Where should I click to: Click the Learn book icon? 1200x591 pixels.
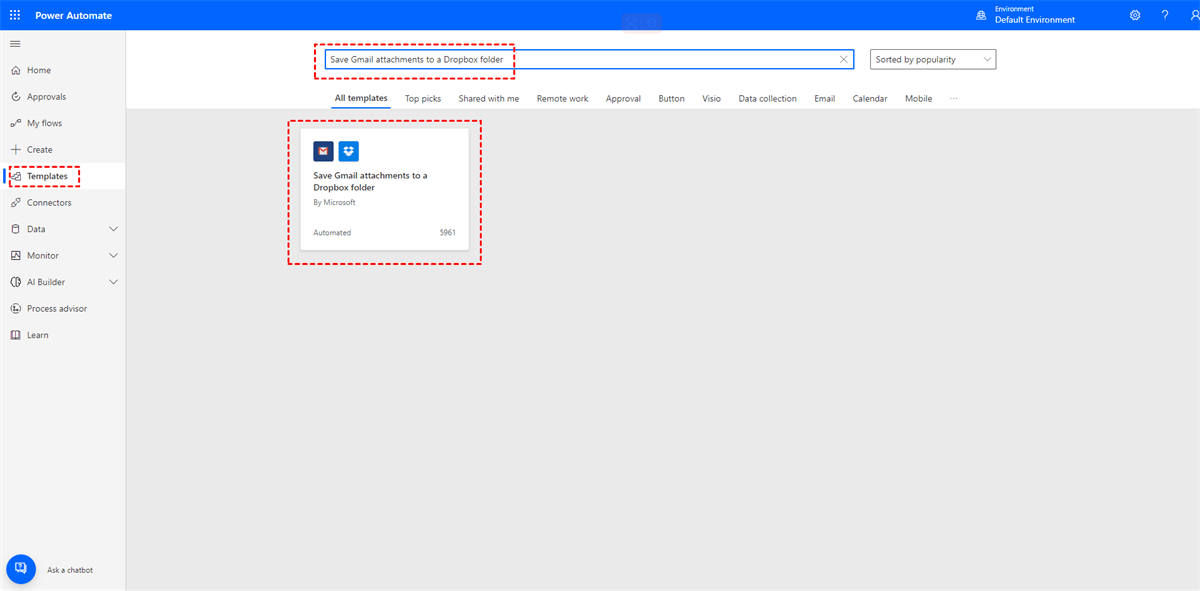(x=15, y=335)
